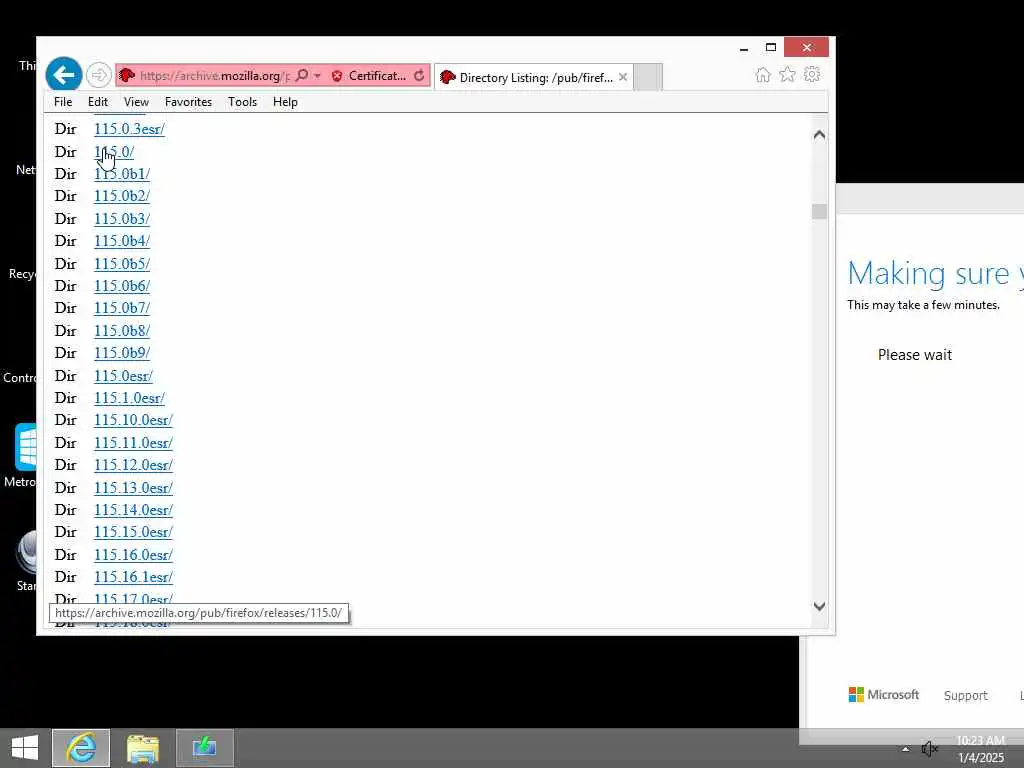Open the 115.12.0esr/ directory link

(x=133, y=465)
